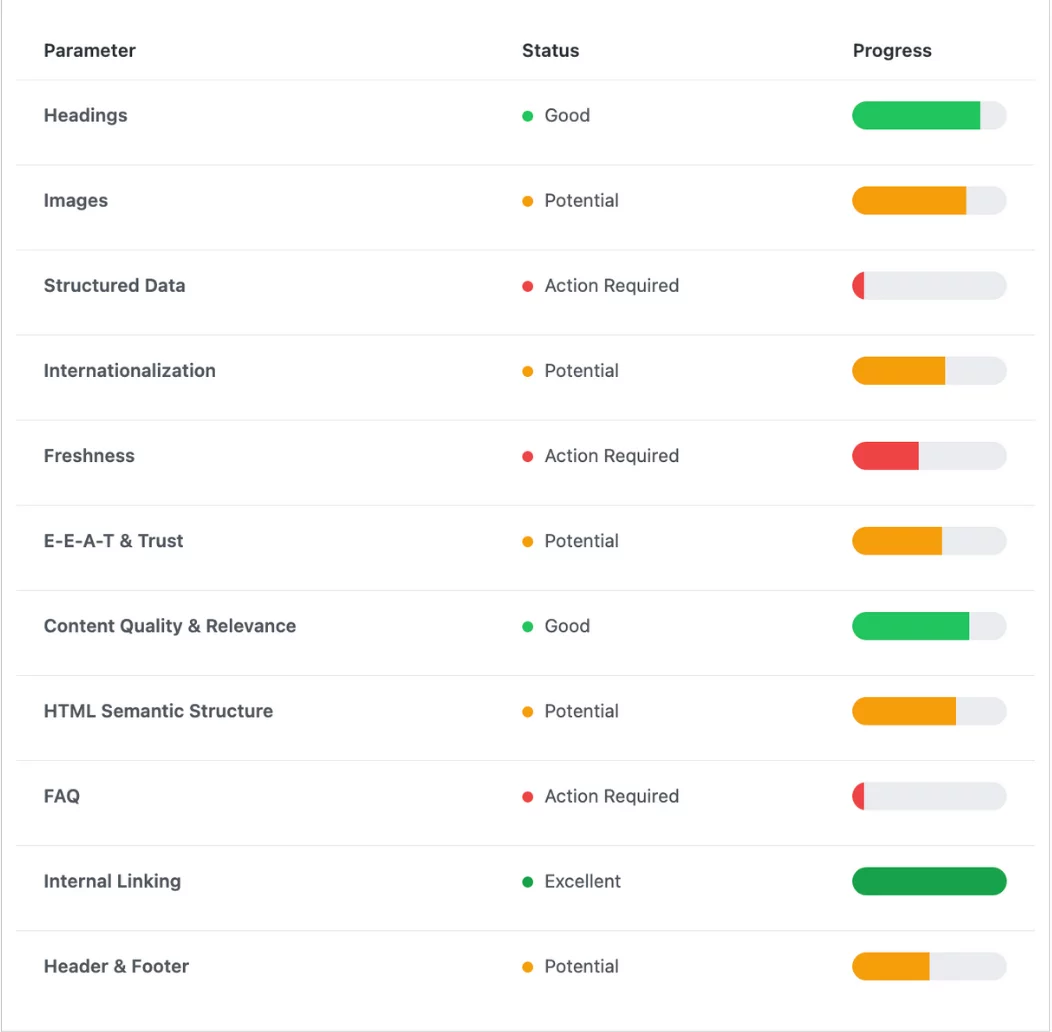
Task: Click the green status dot beside Headings
Action: 528,116
